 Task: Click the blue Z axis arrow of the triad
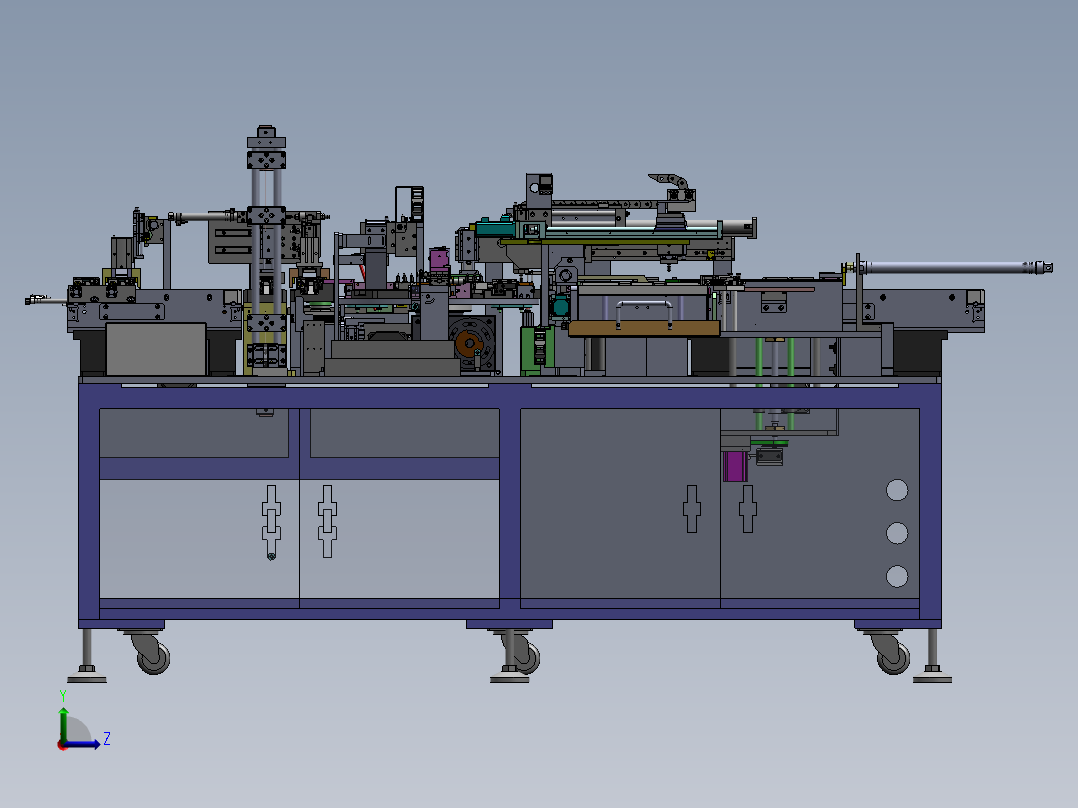82,744
